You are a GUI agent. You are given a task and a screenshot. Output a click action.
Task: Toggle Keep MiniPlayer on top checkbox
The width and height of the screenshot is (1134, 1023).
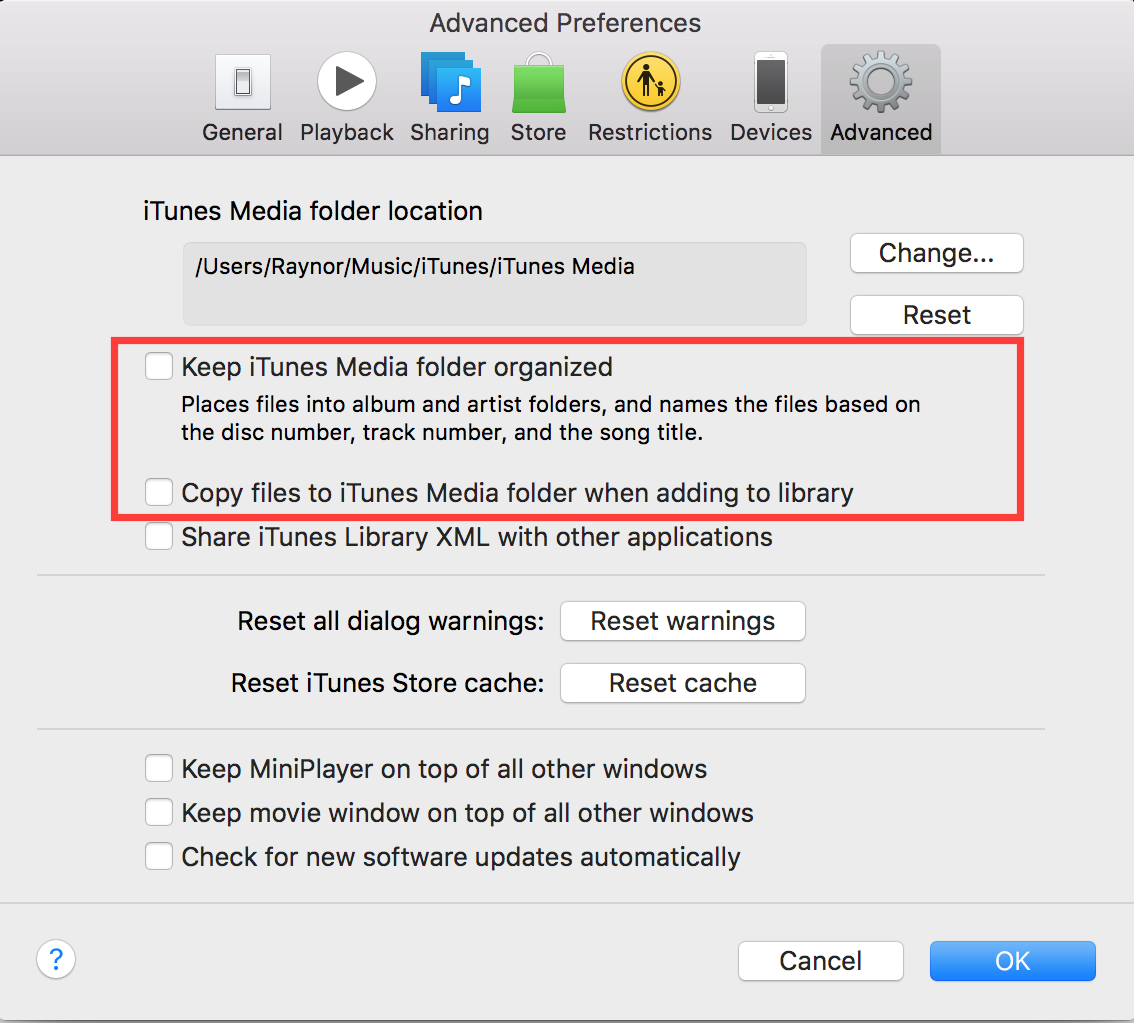158,768
